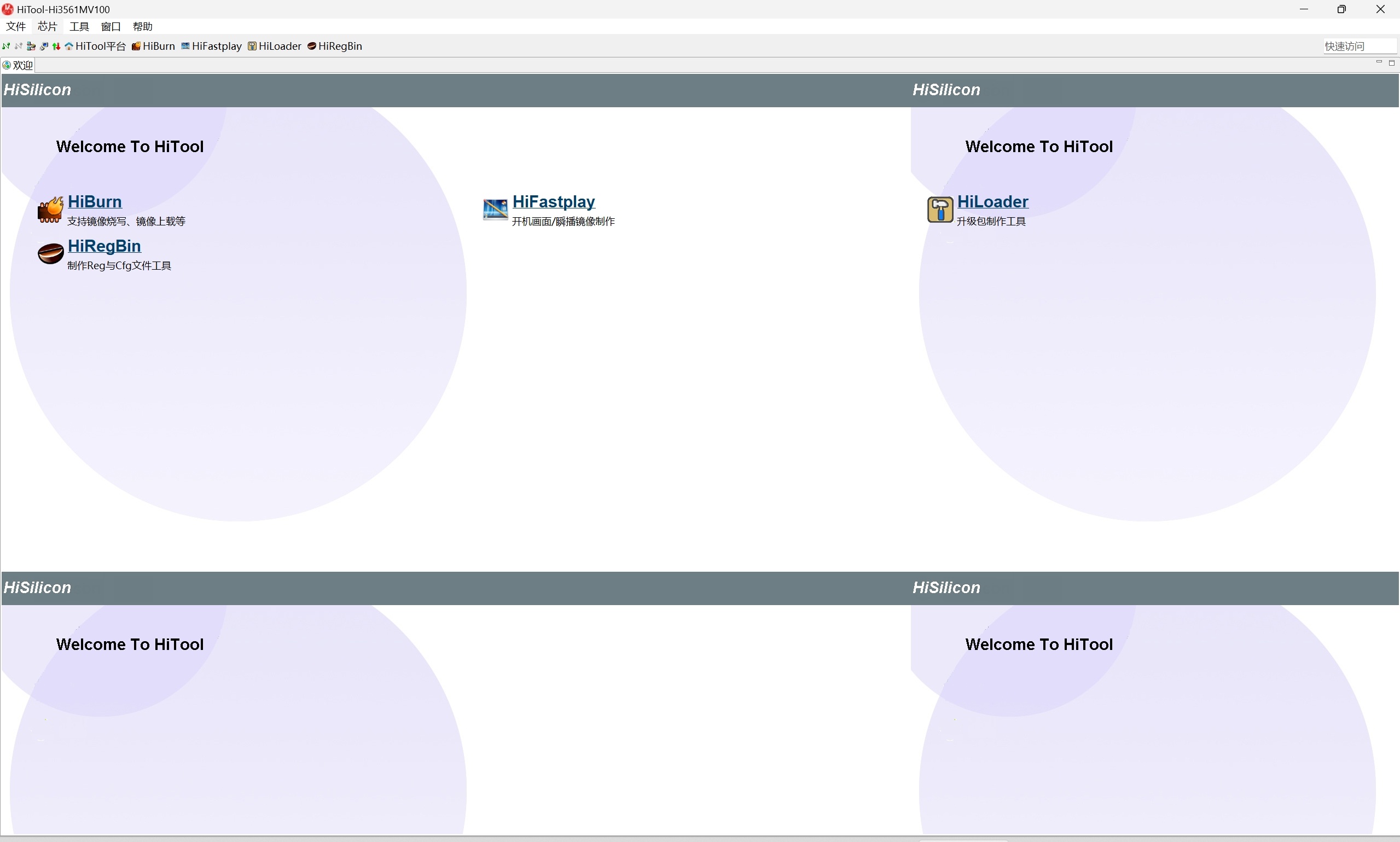Open the HiBurn link on welcome page
This screenshot has width=1400, height=842.
coord(95,201)
